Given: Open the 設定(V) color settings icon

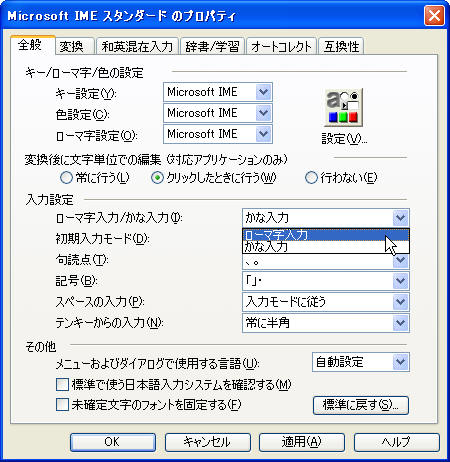Looking at the screenshot, I should pos(343,108).
